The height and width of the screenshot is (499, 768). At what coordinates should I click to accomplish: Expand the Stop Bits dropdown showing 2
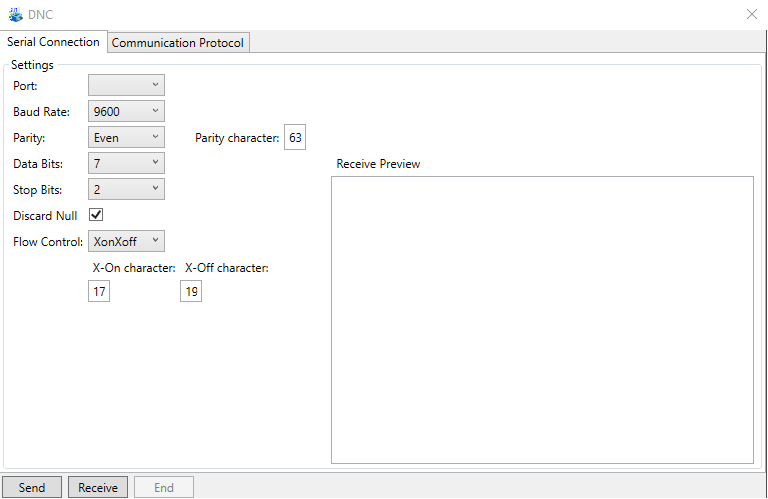(x=126, y=189)
